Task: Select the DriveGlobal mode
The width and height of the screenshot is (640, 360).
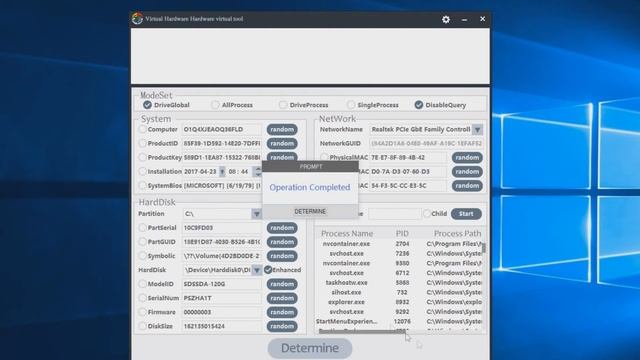Action: click(147, 105)
